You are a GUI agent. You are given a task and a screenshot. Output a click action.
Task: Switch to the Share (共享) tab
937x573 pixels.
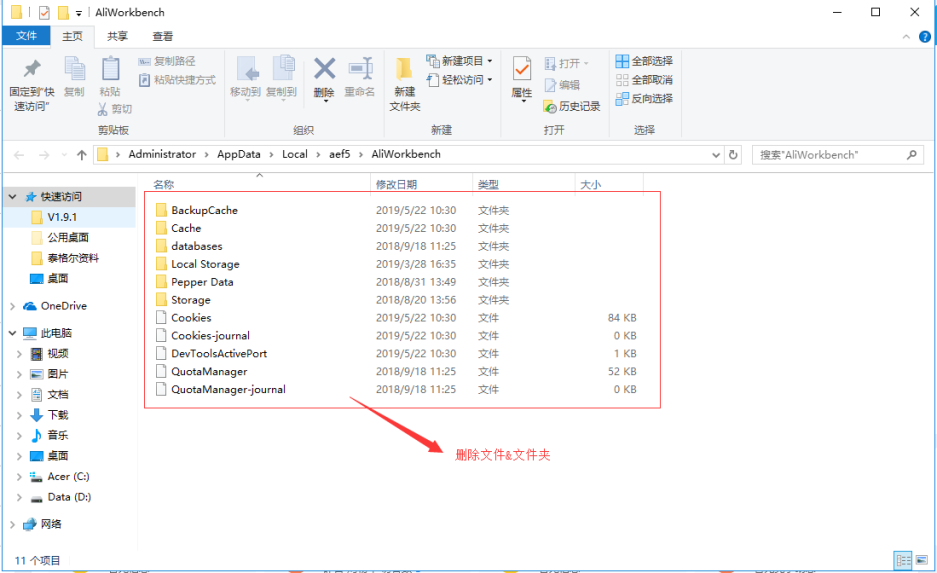[x=117, y=36]
